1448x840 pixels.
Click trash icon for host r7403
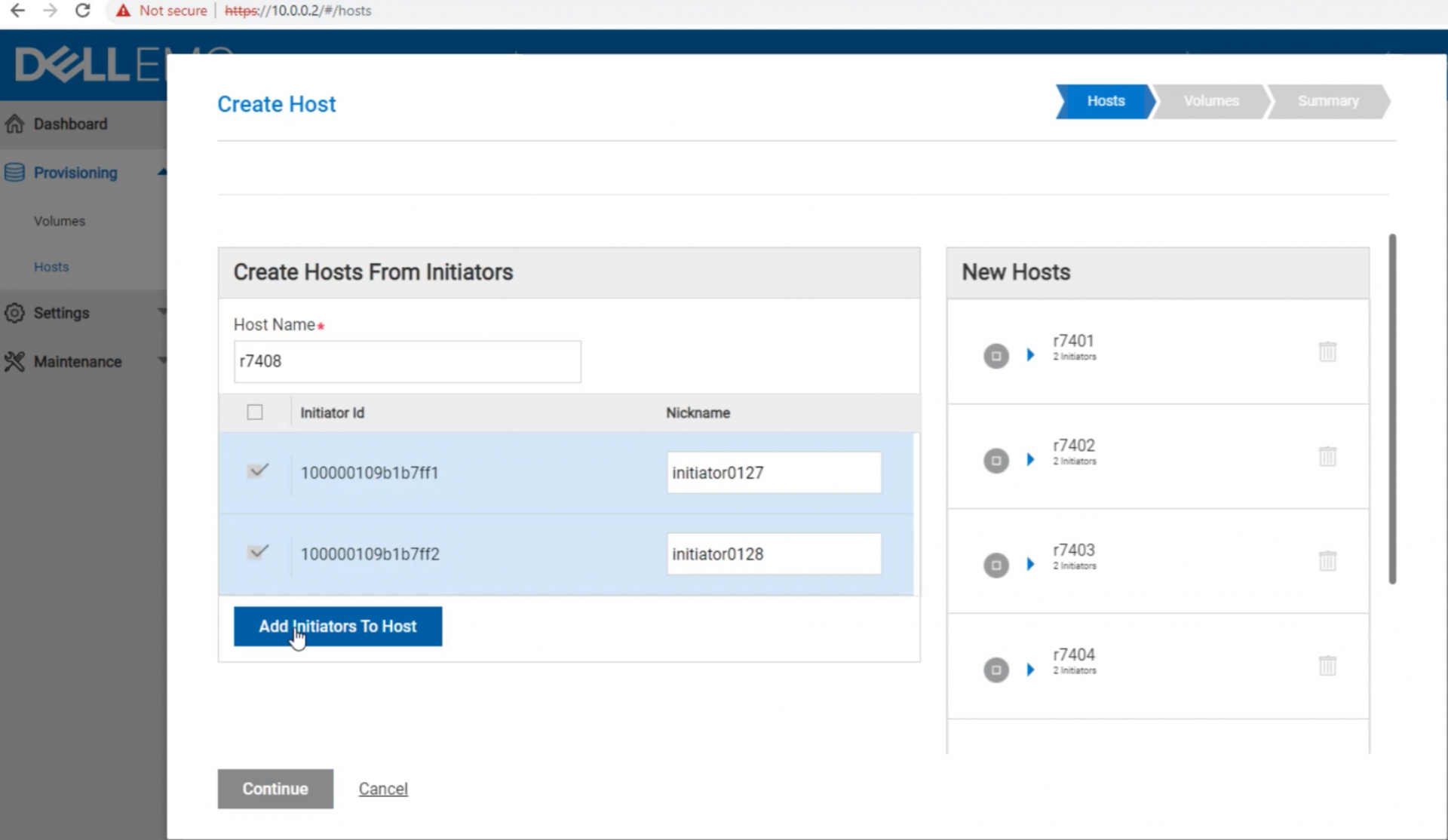[x=1327, y=561]
